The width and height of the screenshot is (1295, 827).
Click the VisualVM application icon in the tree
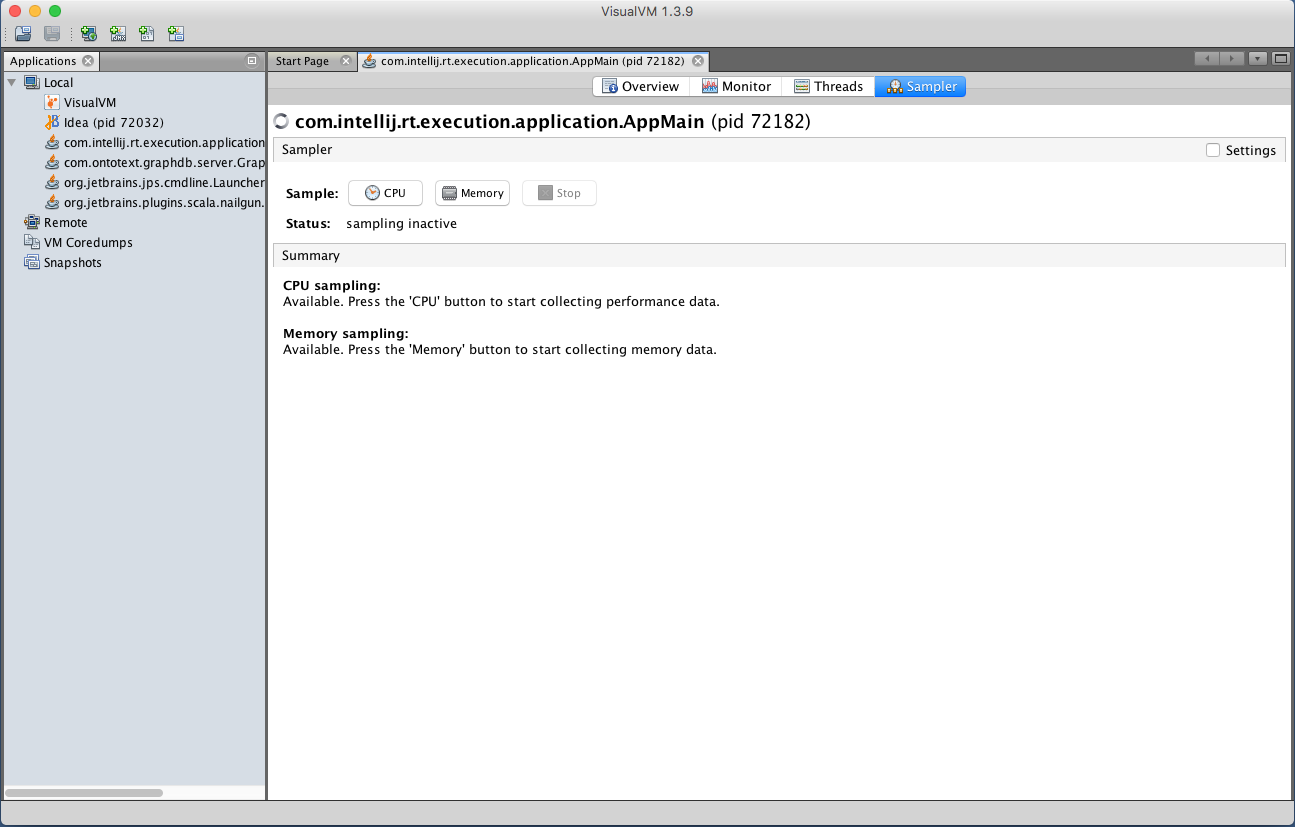(52, 103)
